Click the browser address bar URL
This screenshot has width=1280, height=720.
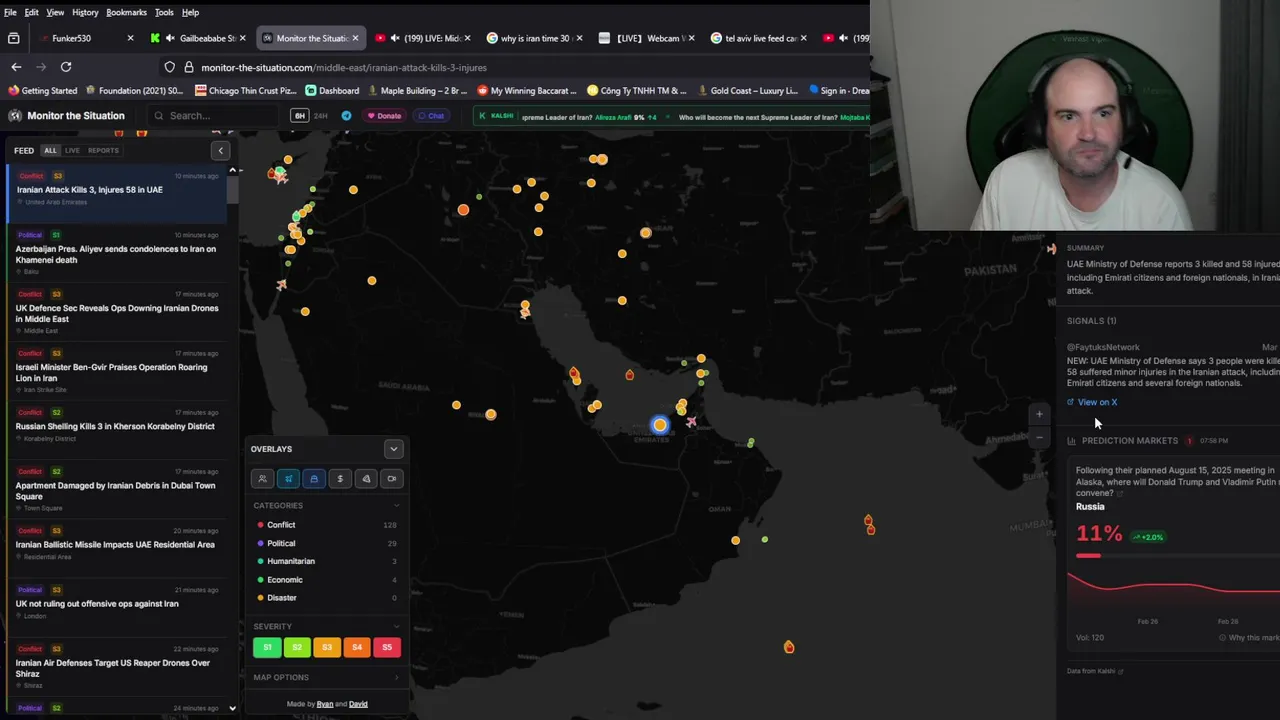point(344,67)
